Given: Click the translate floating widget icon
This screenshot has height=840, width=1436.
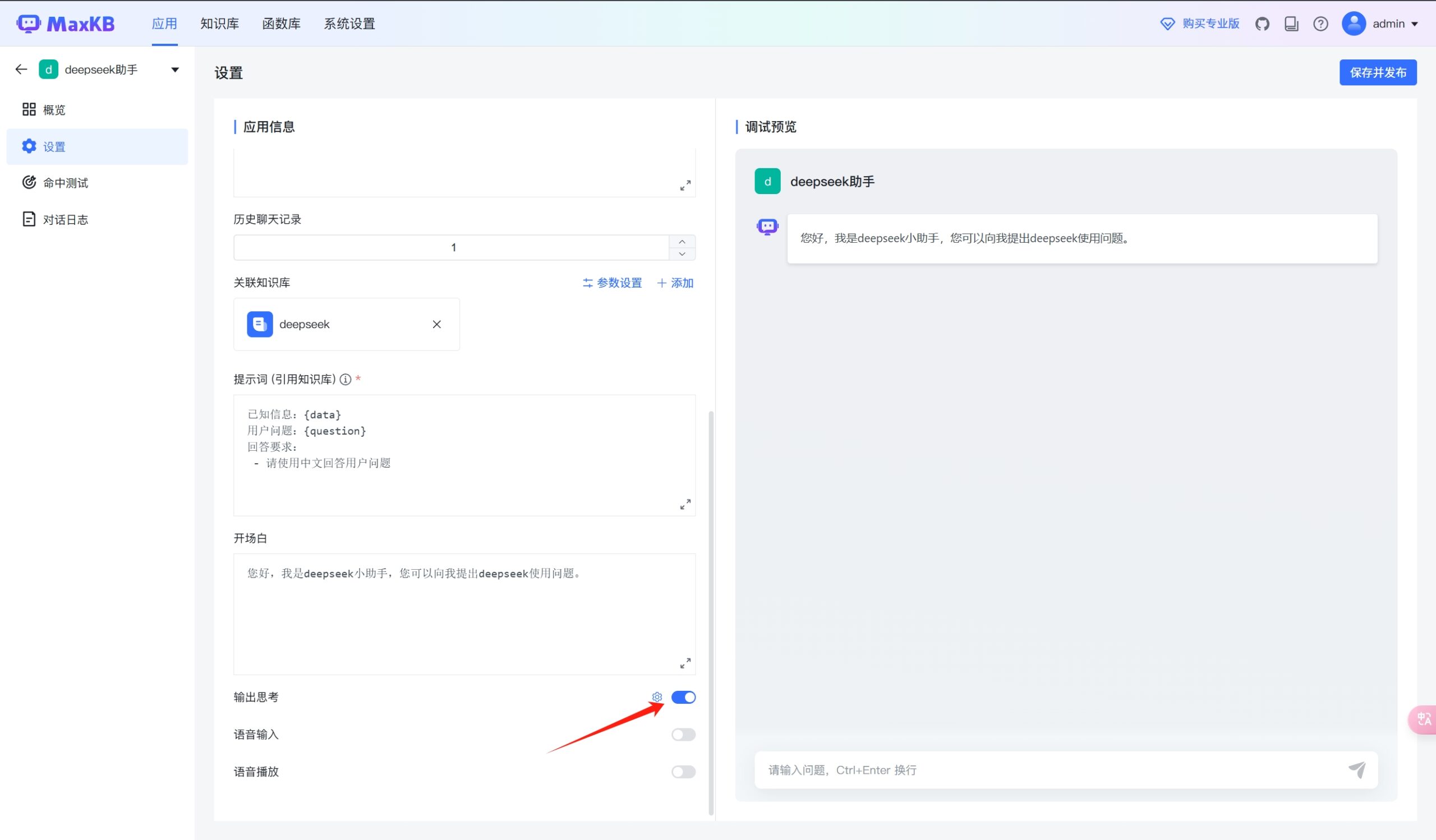Looking at the screenshot, I should [x=1424, y=719].
